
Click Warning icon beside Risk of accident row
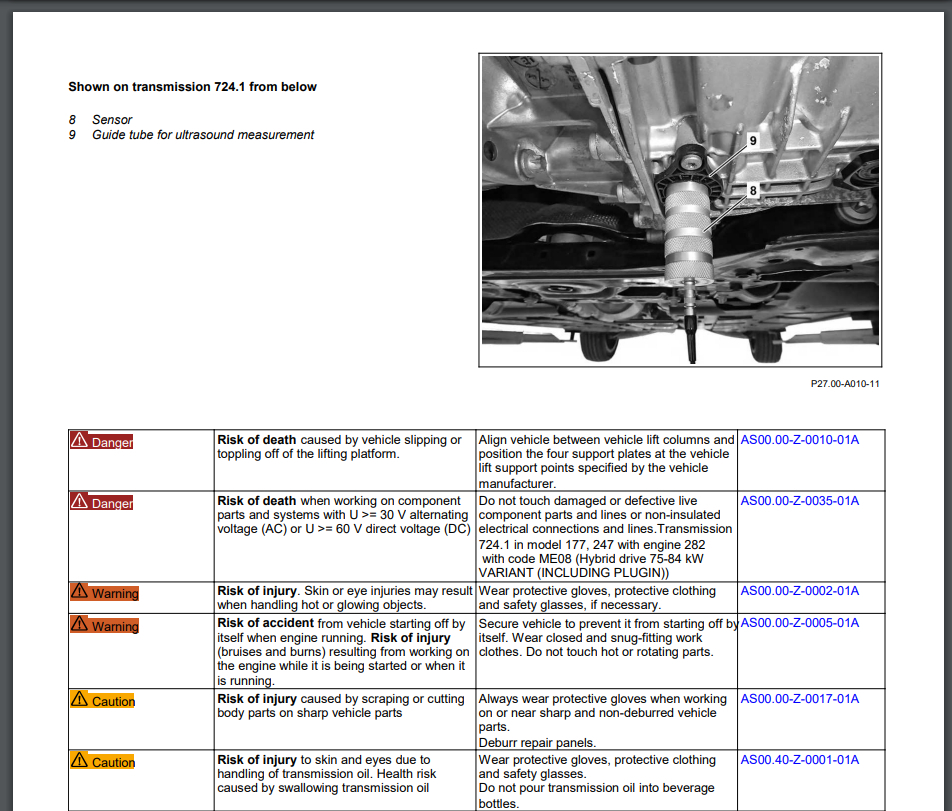80,623
